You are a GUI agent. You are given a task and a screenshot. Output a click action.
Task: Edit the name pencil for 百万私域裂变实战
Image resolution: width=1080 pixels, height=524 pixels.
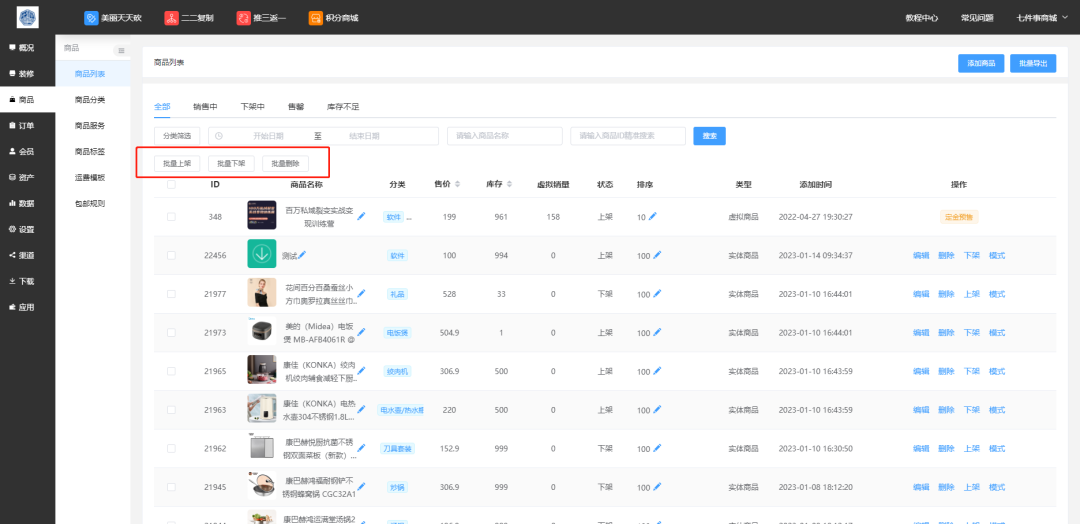362,216
